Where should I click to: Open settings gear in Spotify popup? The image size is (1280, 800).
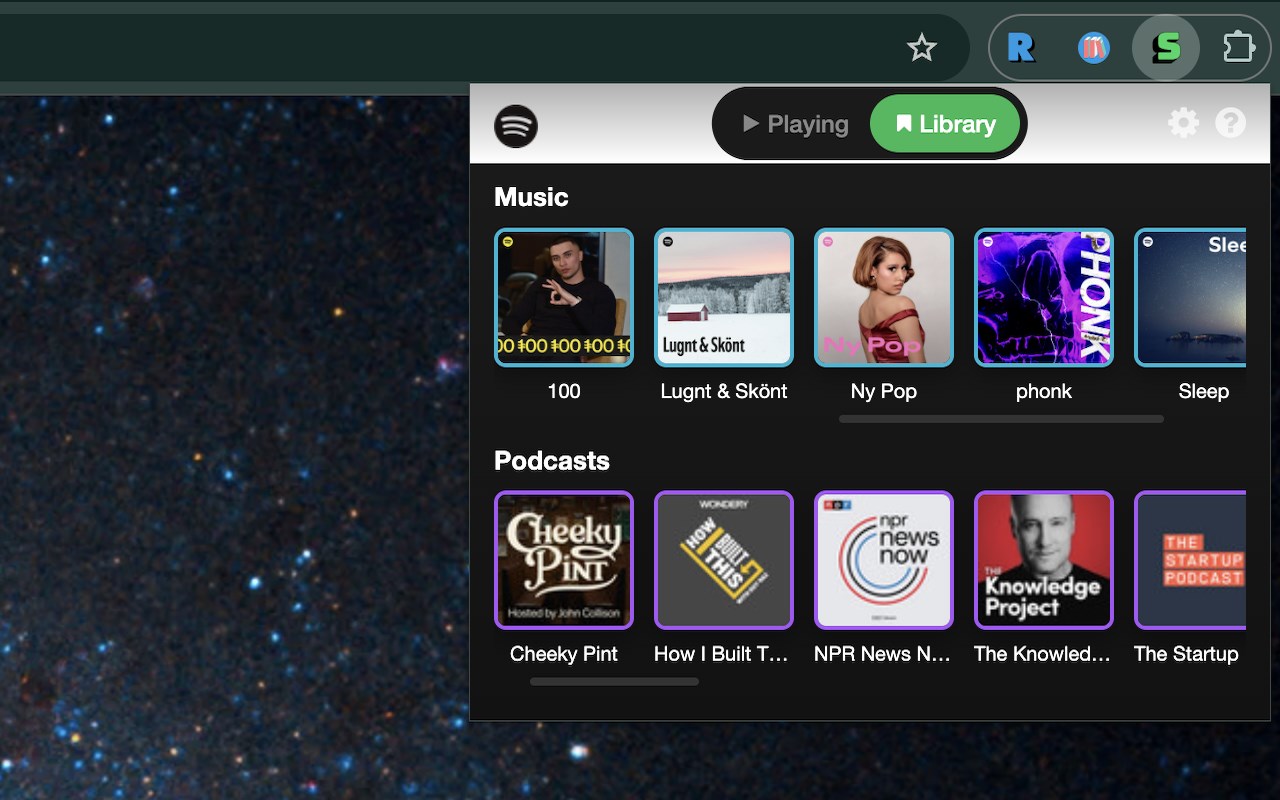click(x=1183, y=123)
